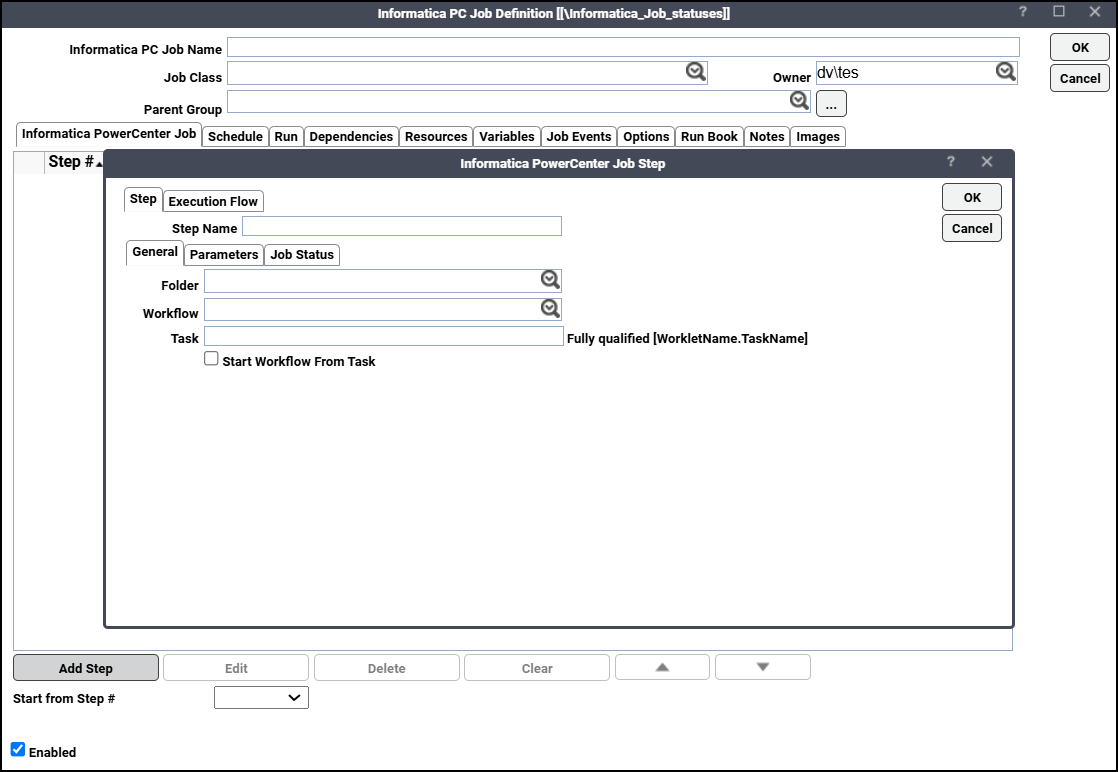Click into the Task input field
This screenshot has width=1118, height=772.
click(x=384, y=336)
